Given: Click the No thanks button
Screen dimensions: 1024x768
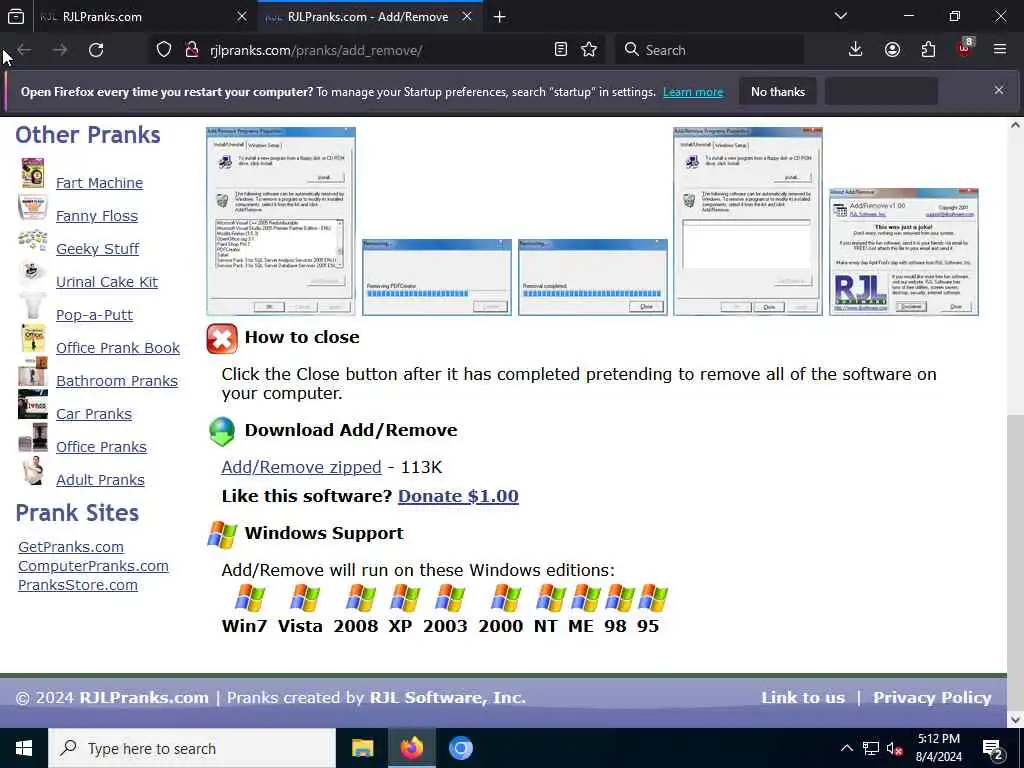Looking at the screenshot, I should (x=778, y=92).
